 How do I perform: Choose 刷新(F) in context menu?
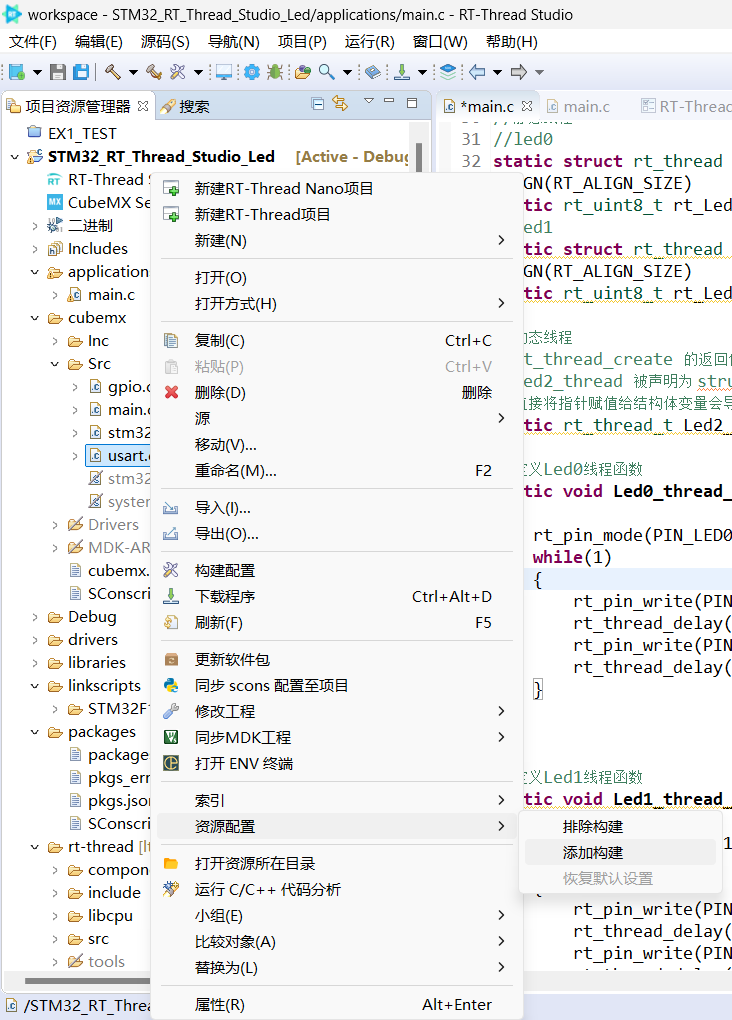click(337, 623)
